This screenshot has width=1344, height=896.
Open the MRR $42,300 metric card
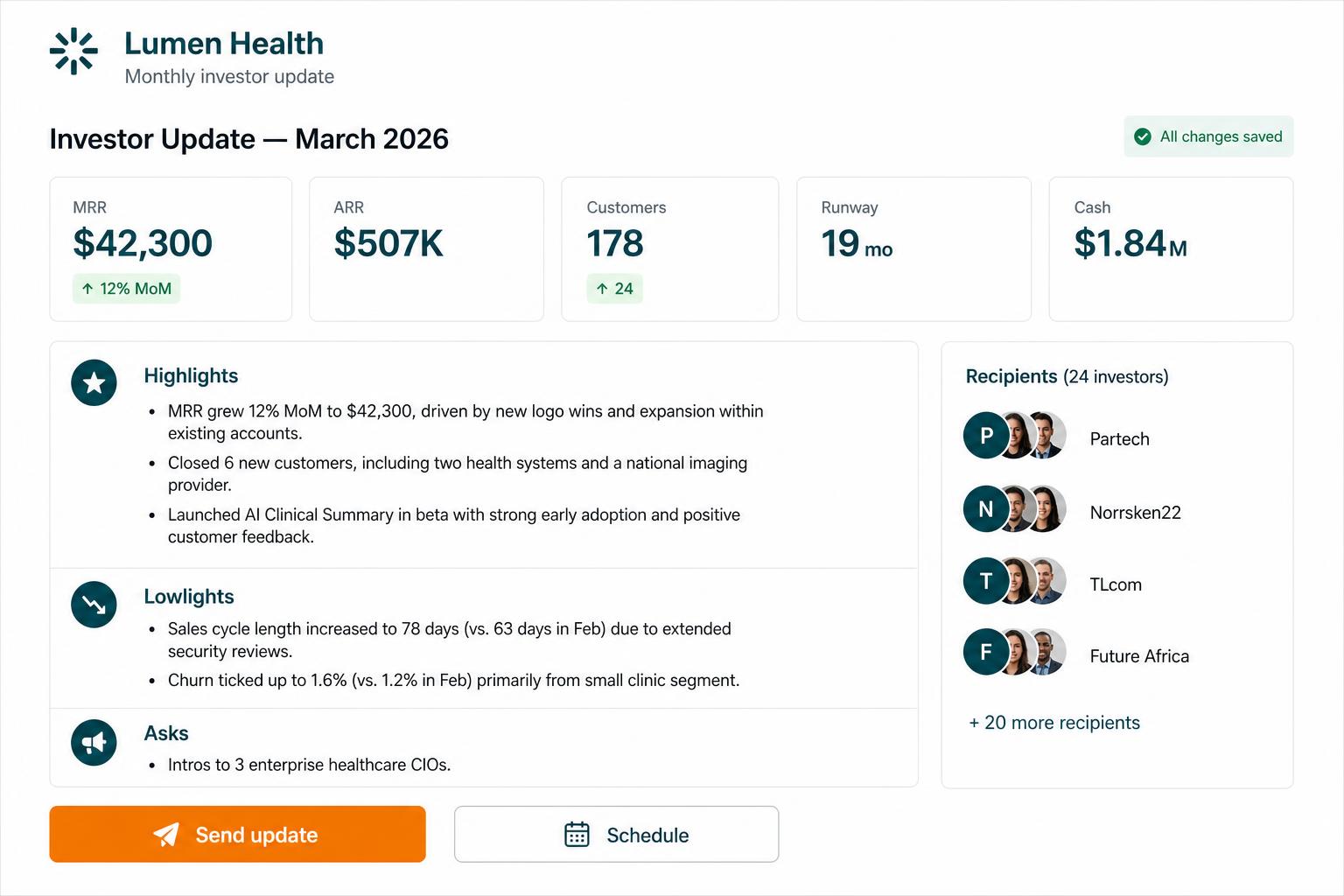pos(171,249)
